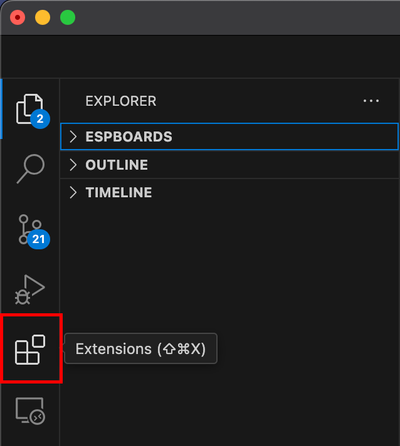The height and width of the screenshot is (446, 400).
Task: Click the EXPLORER panel title
Action: tap(121, 101)
